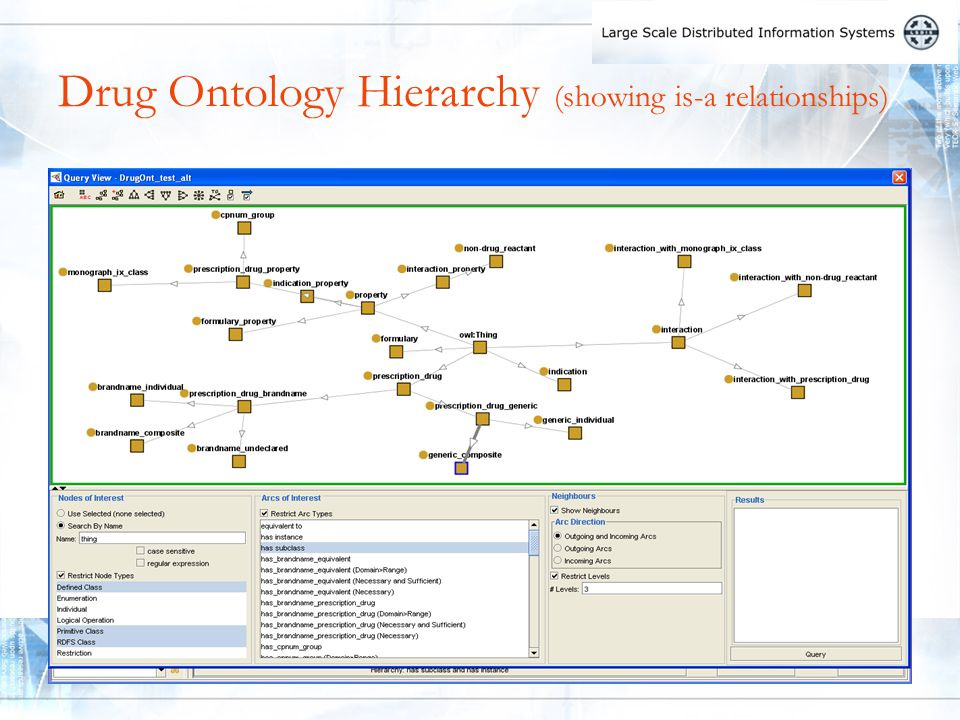Image resolution: width=960 pixels, height=720 pixels.
Task: Click the arc list scrollbar up arrow
Action: pos(534,525)
